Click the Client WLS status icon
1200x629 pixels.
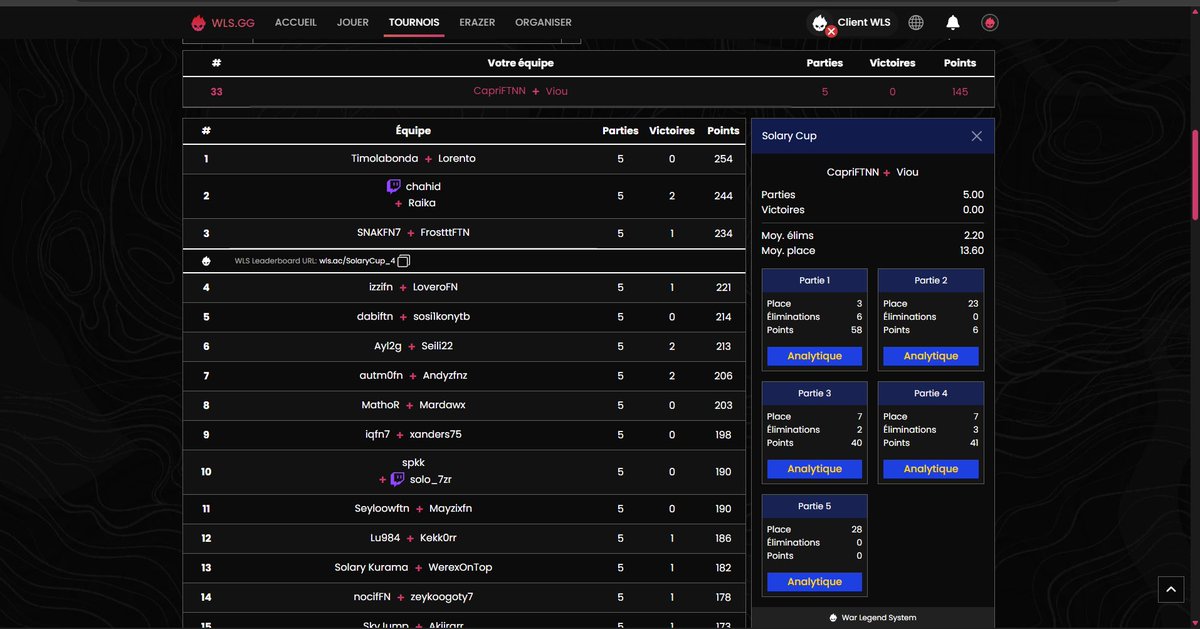(821, 23)
